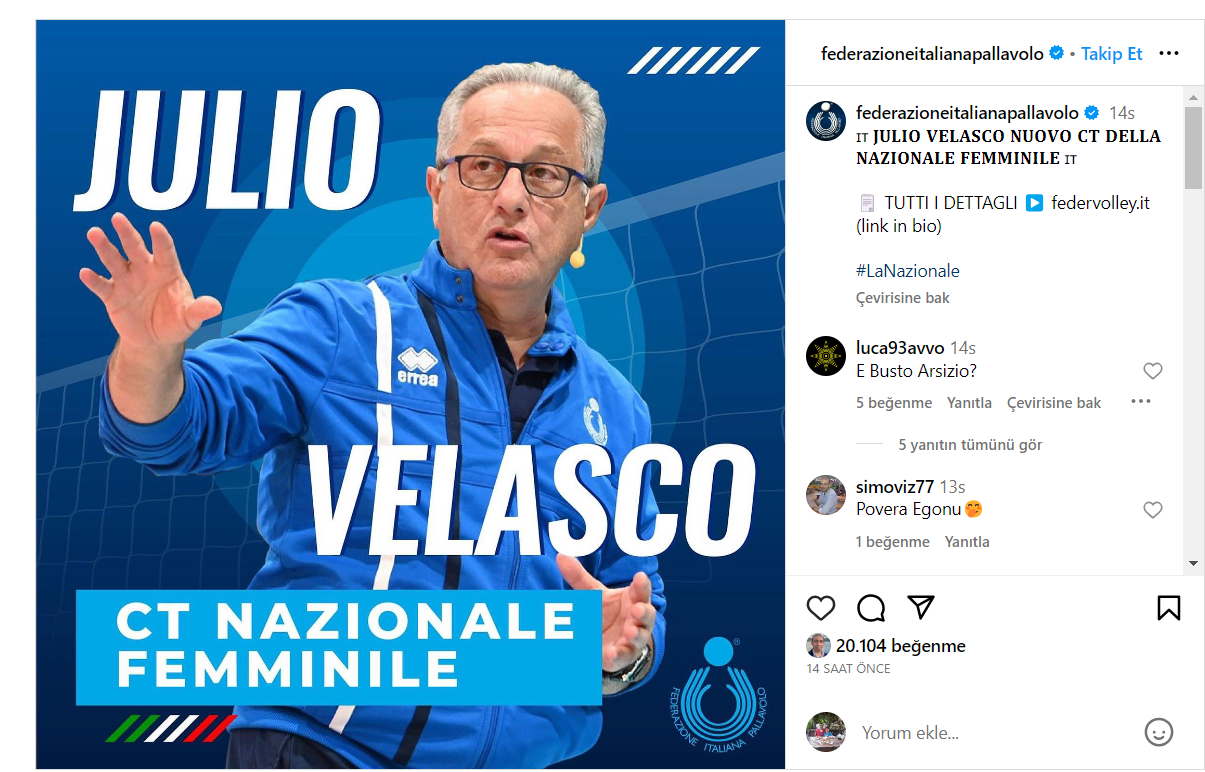
Task: Like the post with the heart icon
Action: pos(821,608)
